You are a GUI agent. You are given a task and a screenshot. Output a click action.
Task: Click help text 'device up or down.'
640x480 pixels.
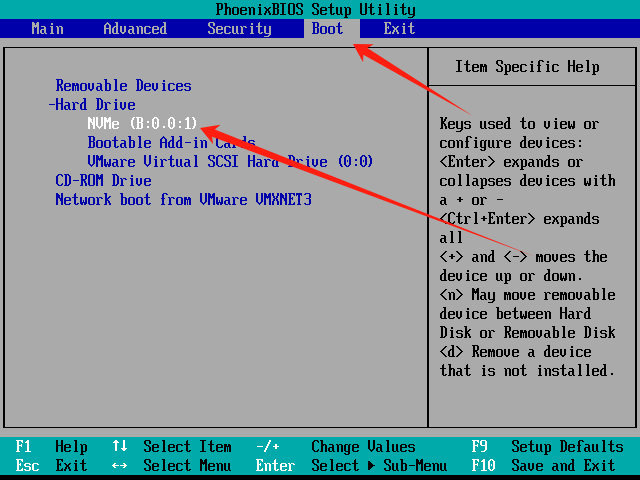511,276
